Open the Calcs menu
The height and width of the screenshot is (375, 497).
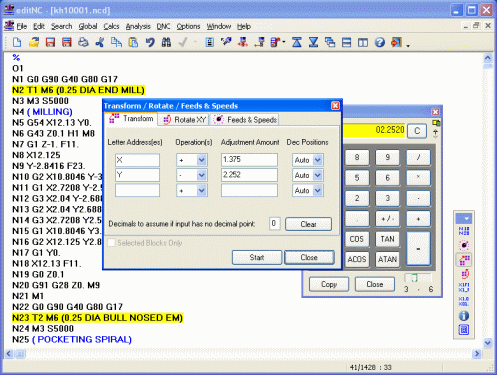pos(111,26)
